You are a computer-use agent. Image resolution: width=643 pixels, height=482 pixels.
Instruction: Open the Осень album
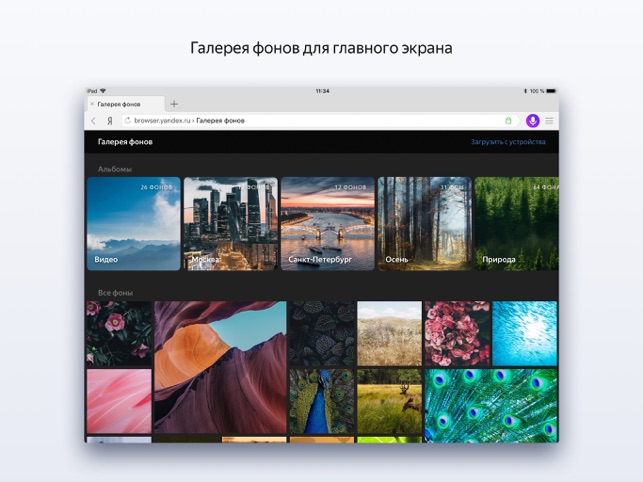click(424, 224)
